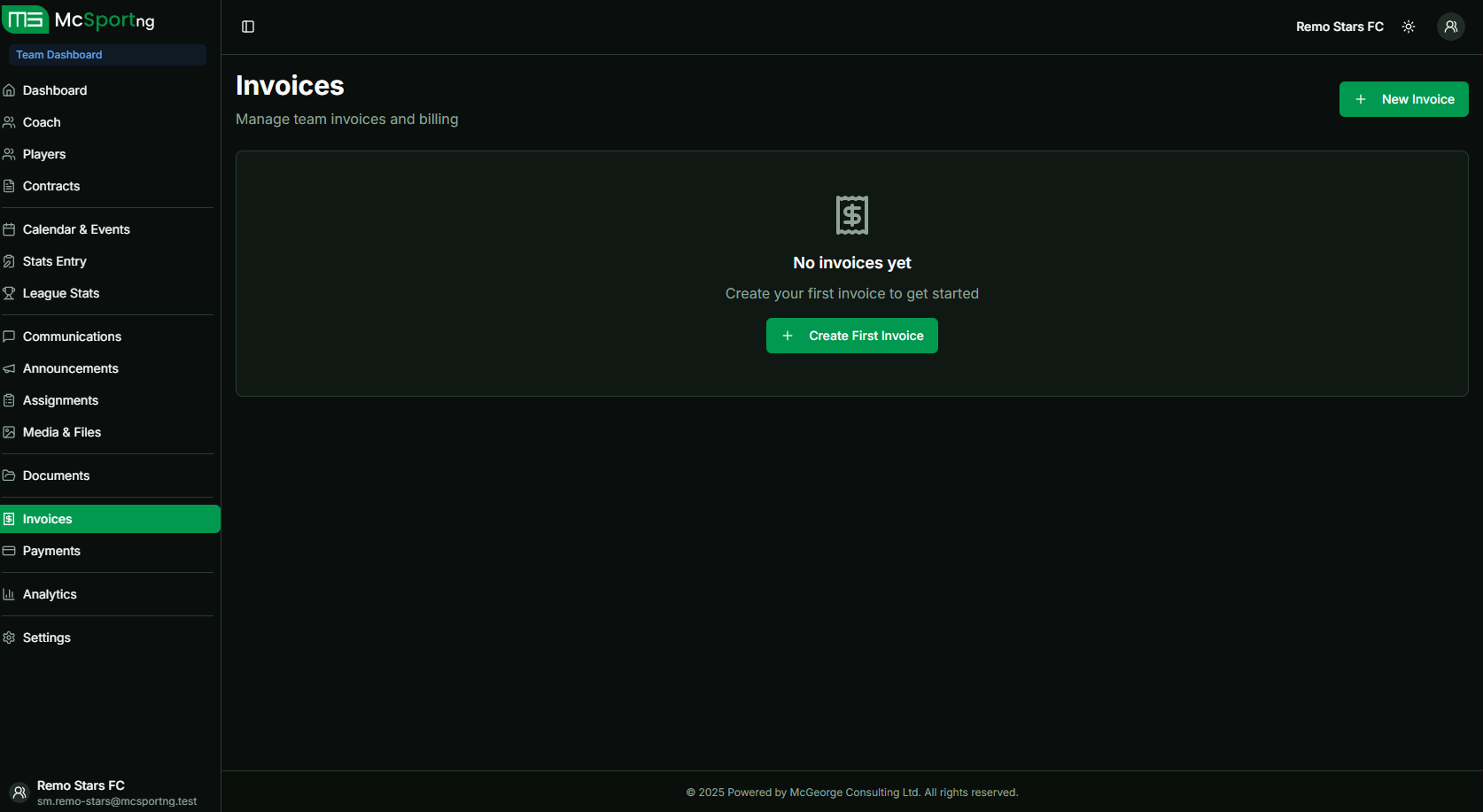Select Invoices in the sidebar menu
This screenshot has width=1483, height=812.
[47, 519]
